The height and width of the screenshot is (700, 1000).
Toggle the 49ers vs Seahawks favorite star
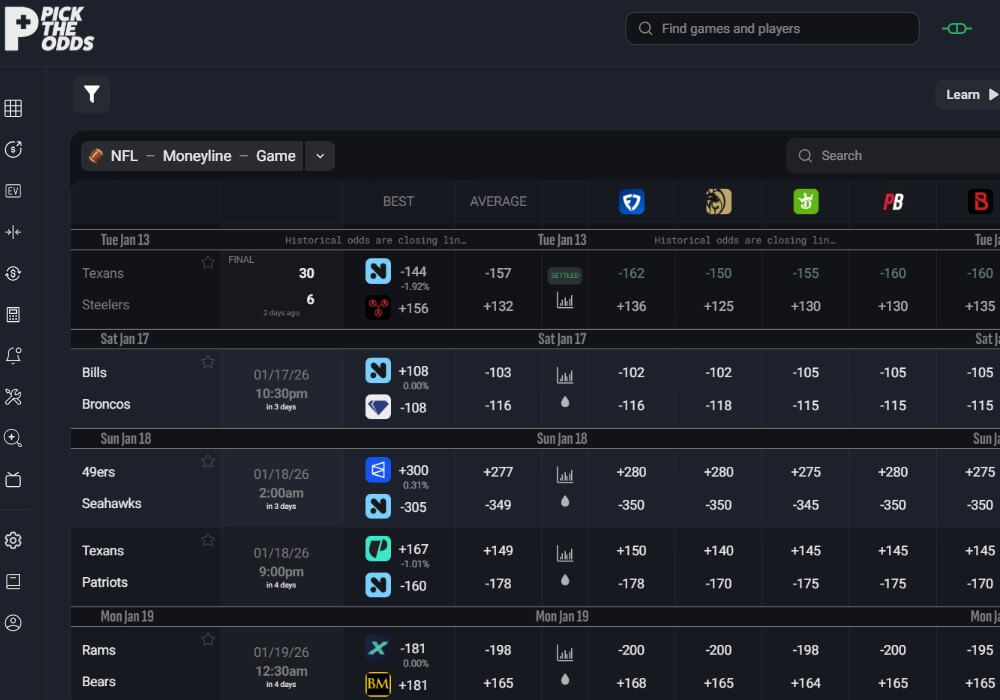[x=208, y=460]
